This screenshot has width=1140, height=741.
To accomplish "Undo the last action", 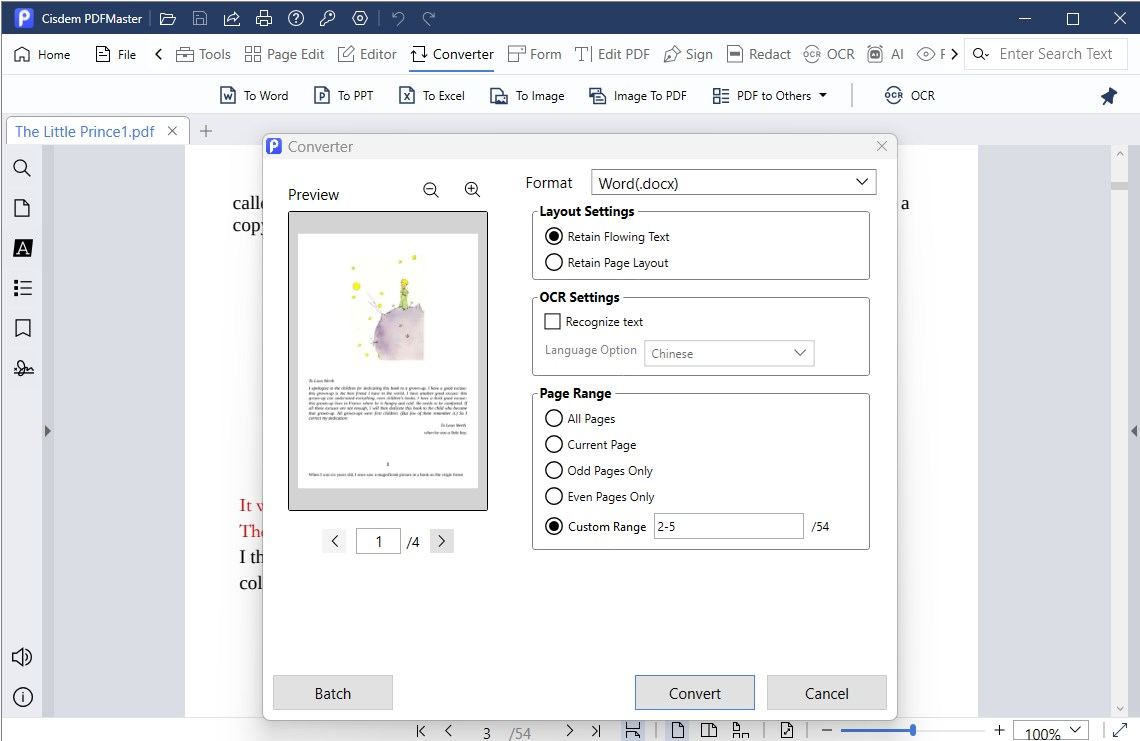I will click(x=398, y=19).
